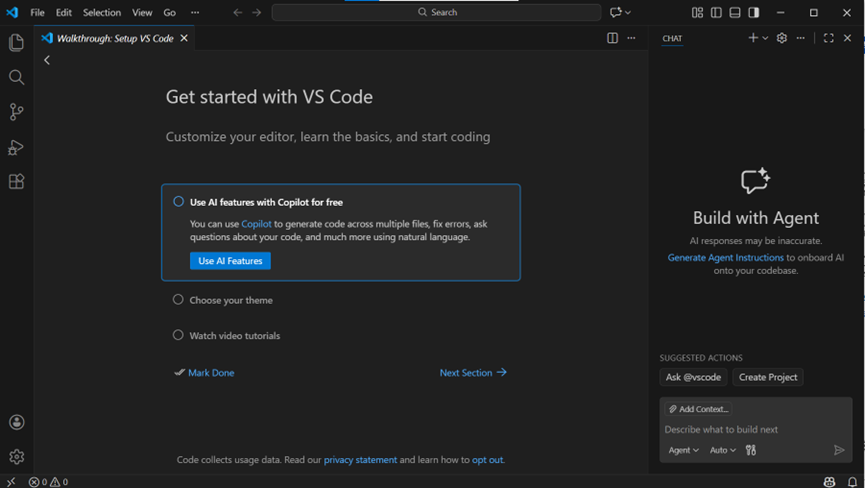Send the chat message arrow
865x488 pixels.
tap(839, 450)
